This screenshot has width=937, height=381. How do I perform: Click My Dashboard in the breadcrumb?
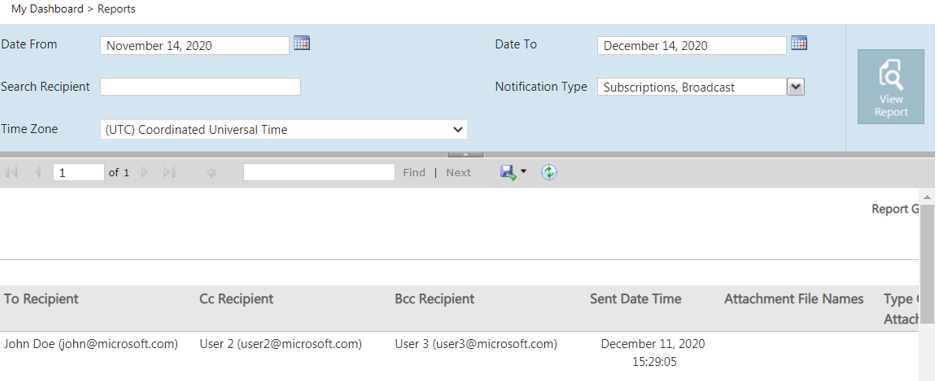pos(47,9)
